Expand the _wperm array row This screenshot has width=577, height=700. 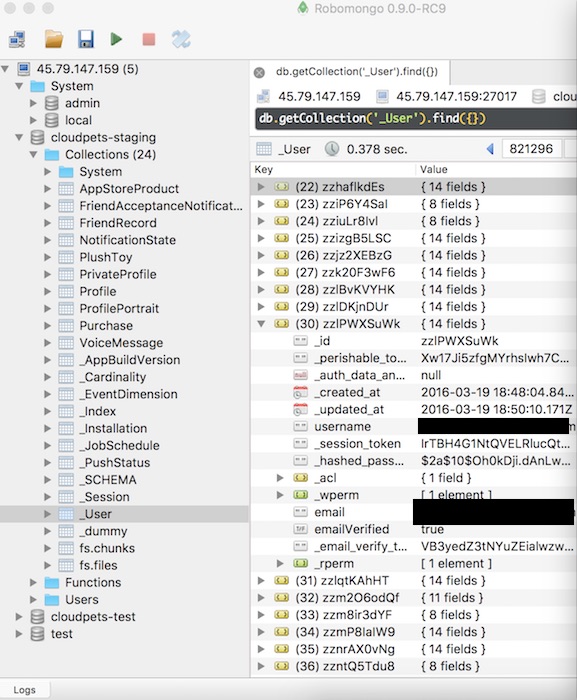tap(280, 495)
